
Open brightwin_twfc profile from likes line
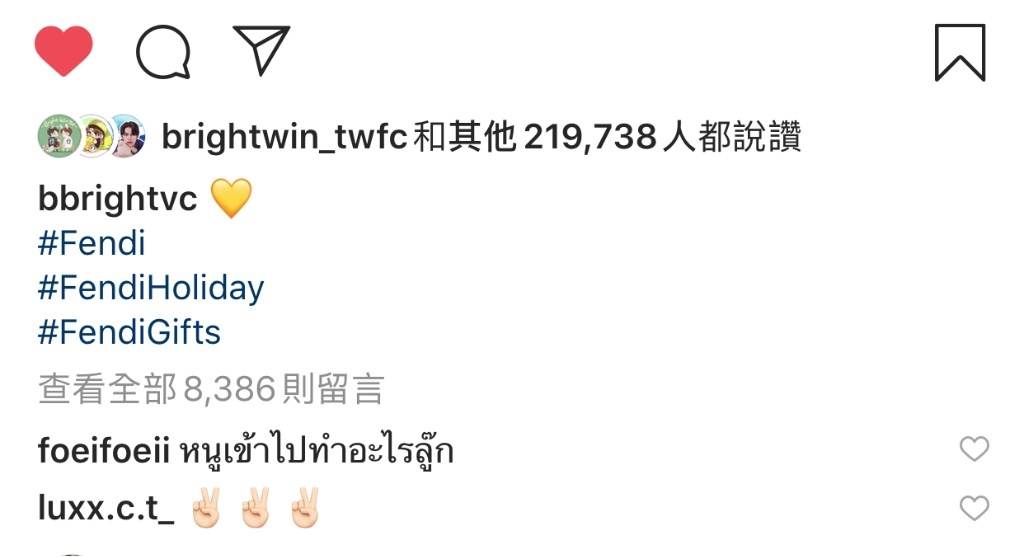284,137
